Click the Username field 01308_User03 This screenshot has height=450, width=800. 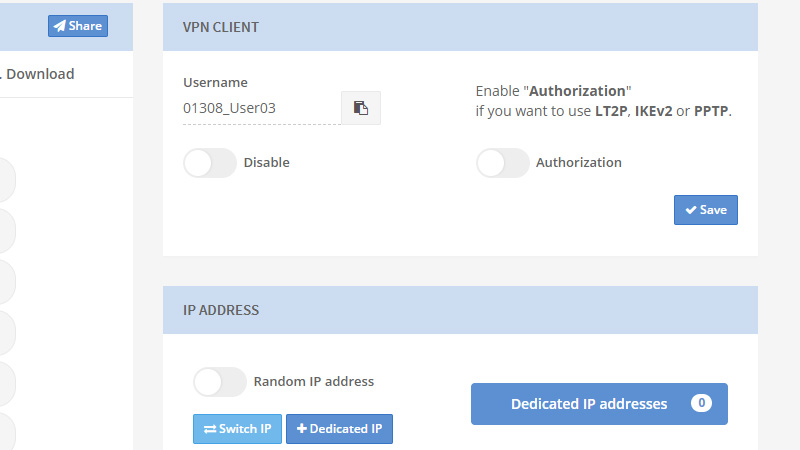point(261,108)
